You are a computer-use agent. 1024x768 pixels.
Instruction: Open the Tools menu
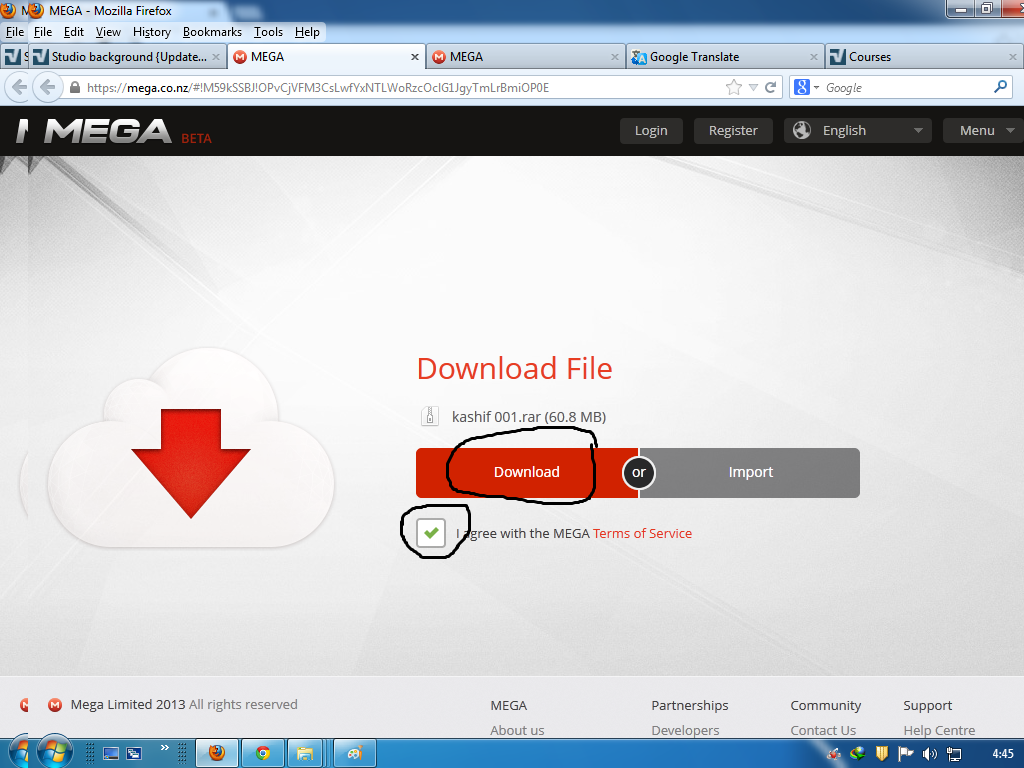coord(268,32)
